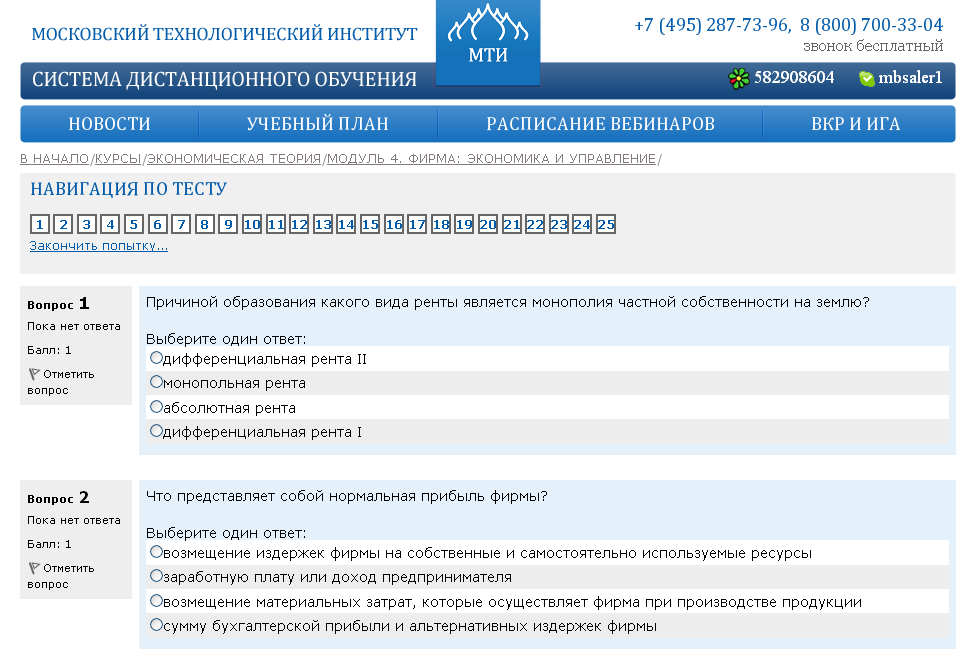Click phone number +7 (495) 287-73-96

pyautogui.click(x=711, y=25)
